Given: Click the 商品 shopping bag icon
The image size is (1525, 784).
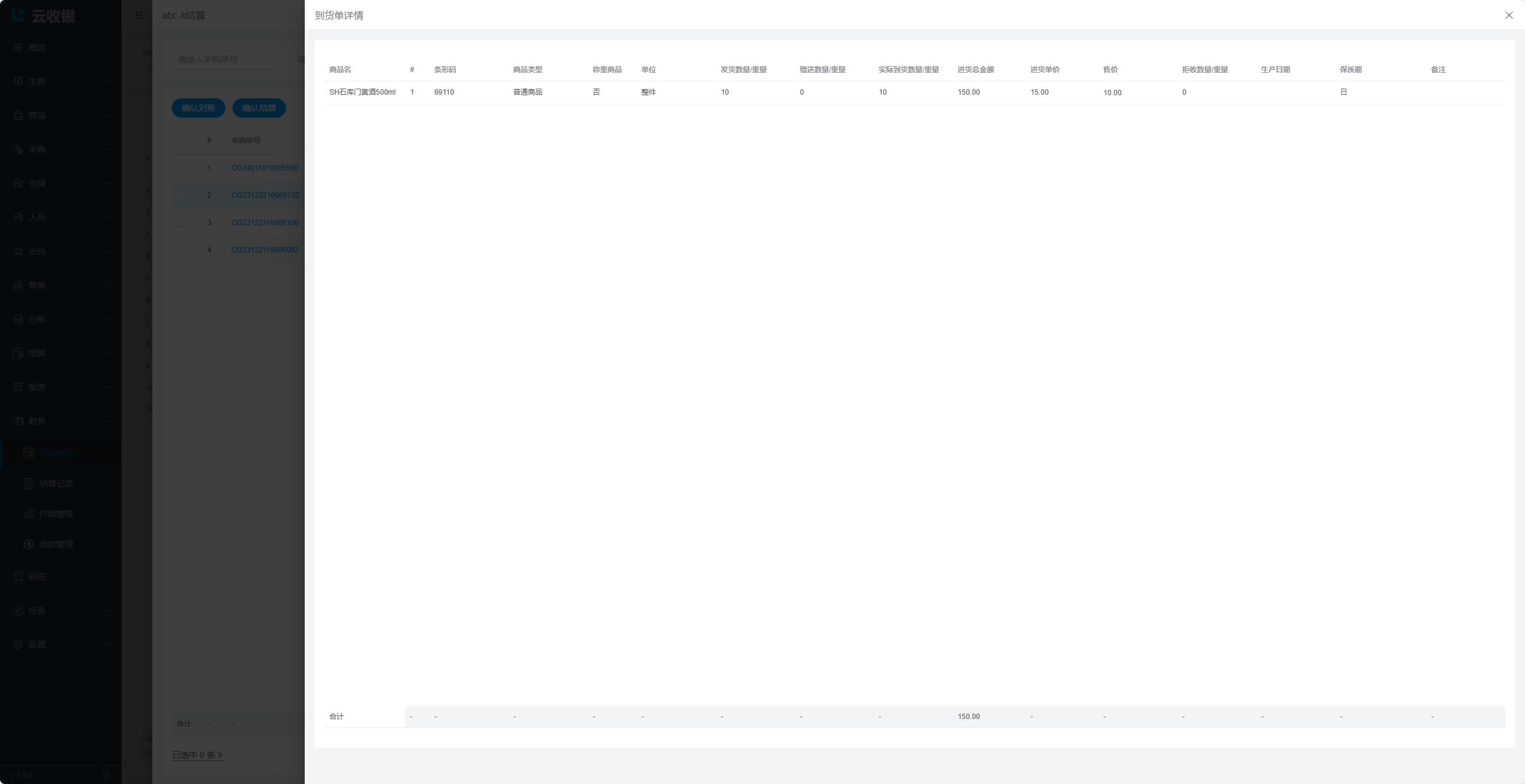Looking at the screenshot, I should point(18,115).
